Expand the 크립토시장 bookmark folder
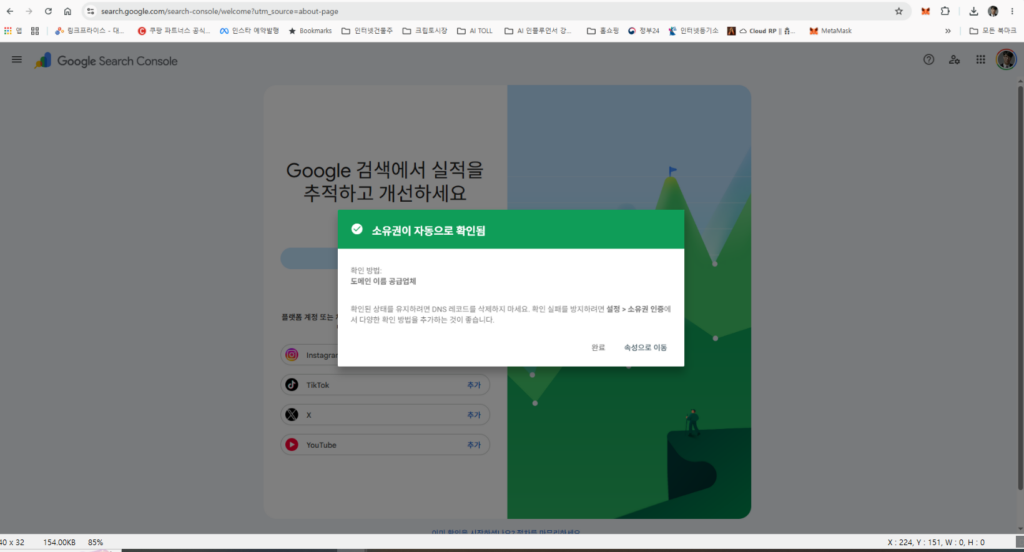 [424, 31]
